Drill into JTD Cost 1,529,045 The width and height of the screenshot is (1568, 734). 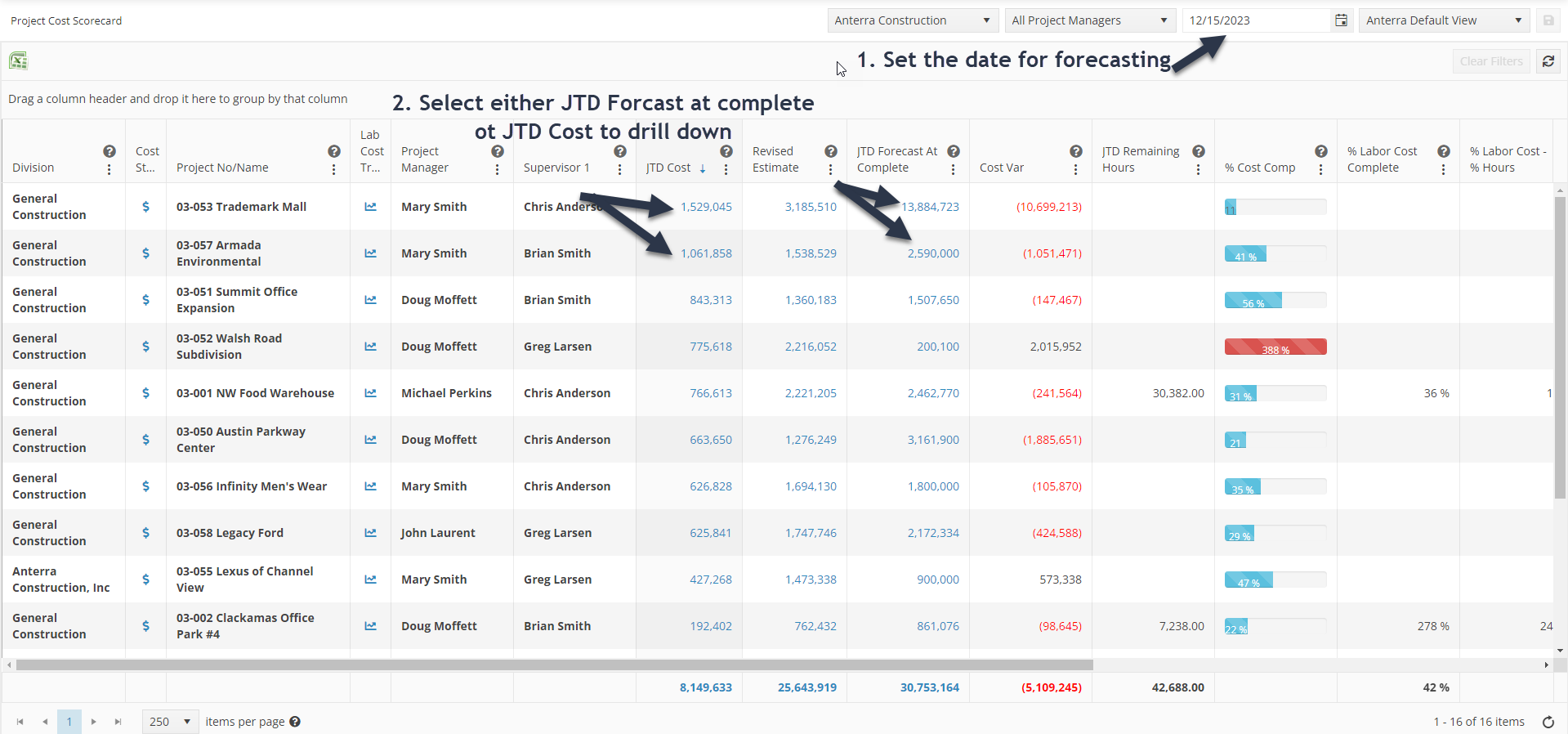pos(706,207)
